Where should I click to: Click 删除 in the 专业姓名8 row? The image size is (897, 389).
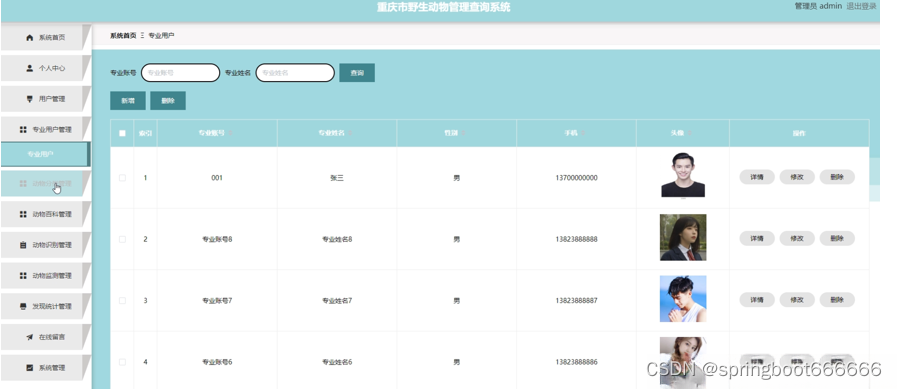click(x=837, y=239)
